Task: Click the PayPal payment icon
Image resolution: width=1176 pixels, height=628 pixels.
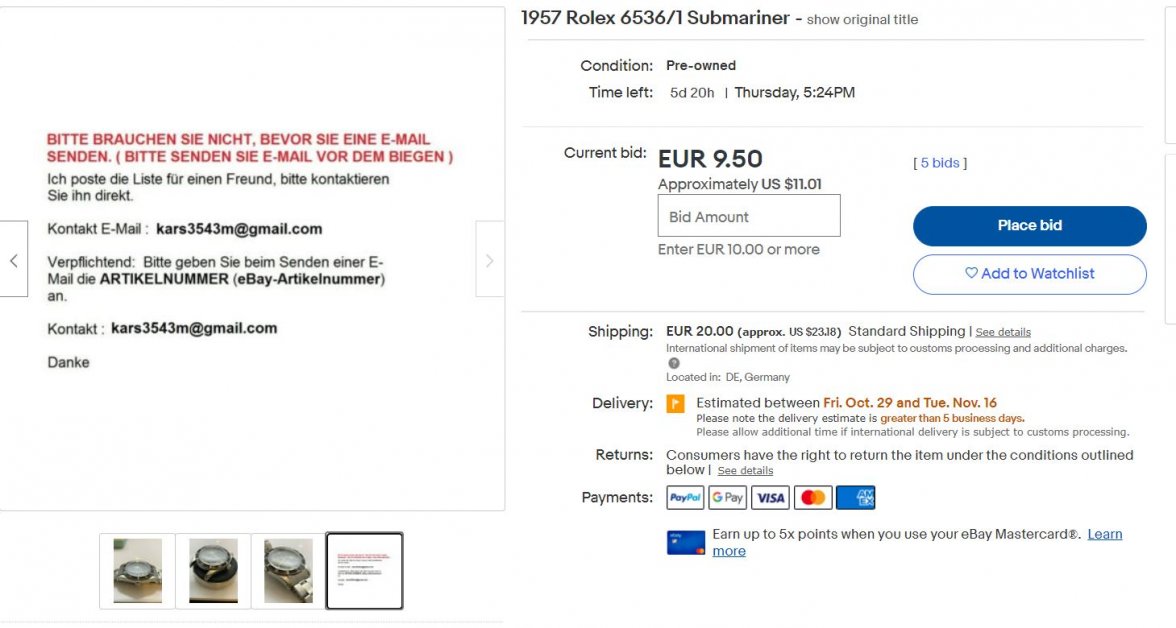Action: (x=685, y=497)
